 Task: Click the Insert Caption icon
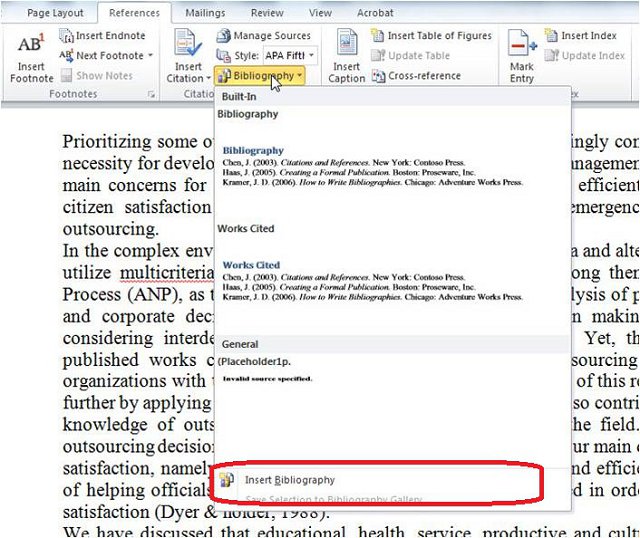coord(346,46)
